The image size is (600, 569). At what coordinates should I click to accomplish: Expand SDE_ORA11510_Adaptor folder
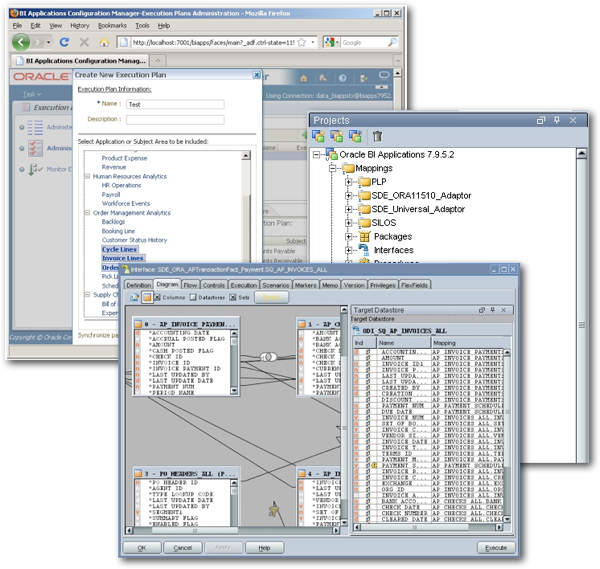349,196
